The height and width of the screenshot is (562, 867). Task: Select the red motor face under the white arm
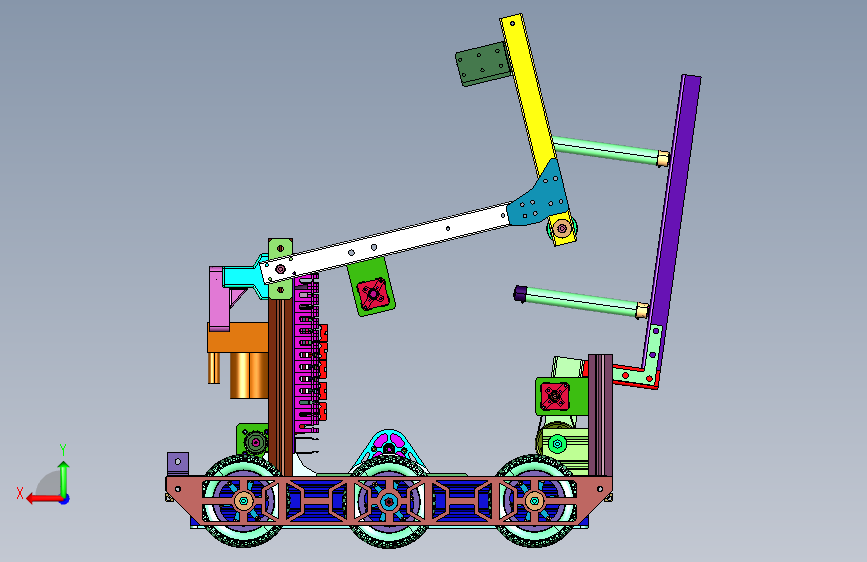point(372,293)
